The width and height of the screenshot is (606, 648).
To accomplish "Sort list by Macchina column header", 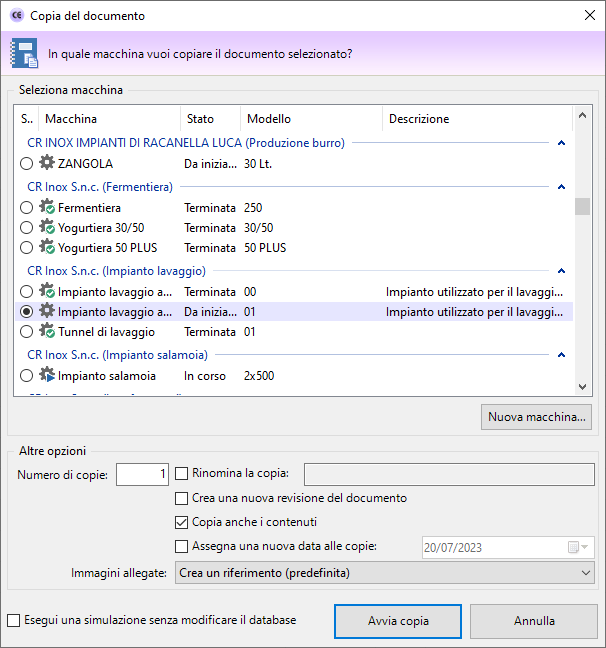I will 110,119.
